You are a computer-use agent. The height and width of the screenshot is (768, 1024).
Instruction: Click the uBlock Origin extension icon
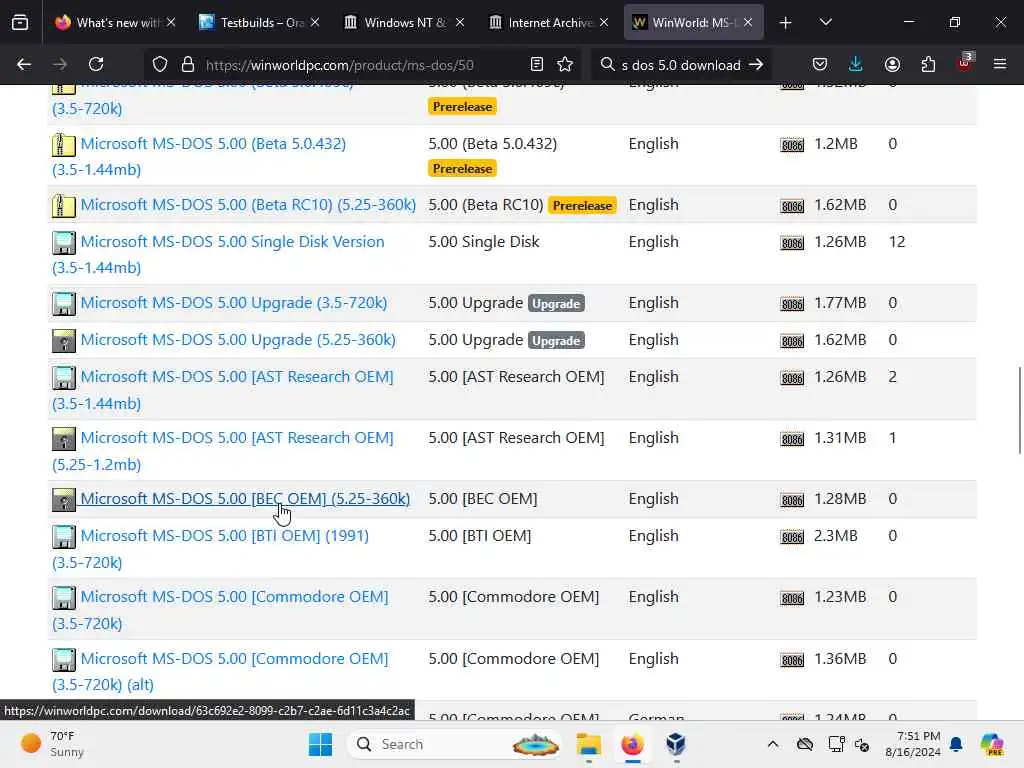tap(965, 63)
